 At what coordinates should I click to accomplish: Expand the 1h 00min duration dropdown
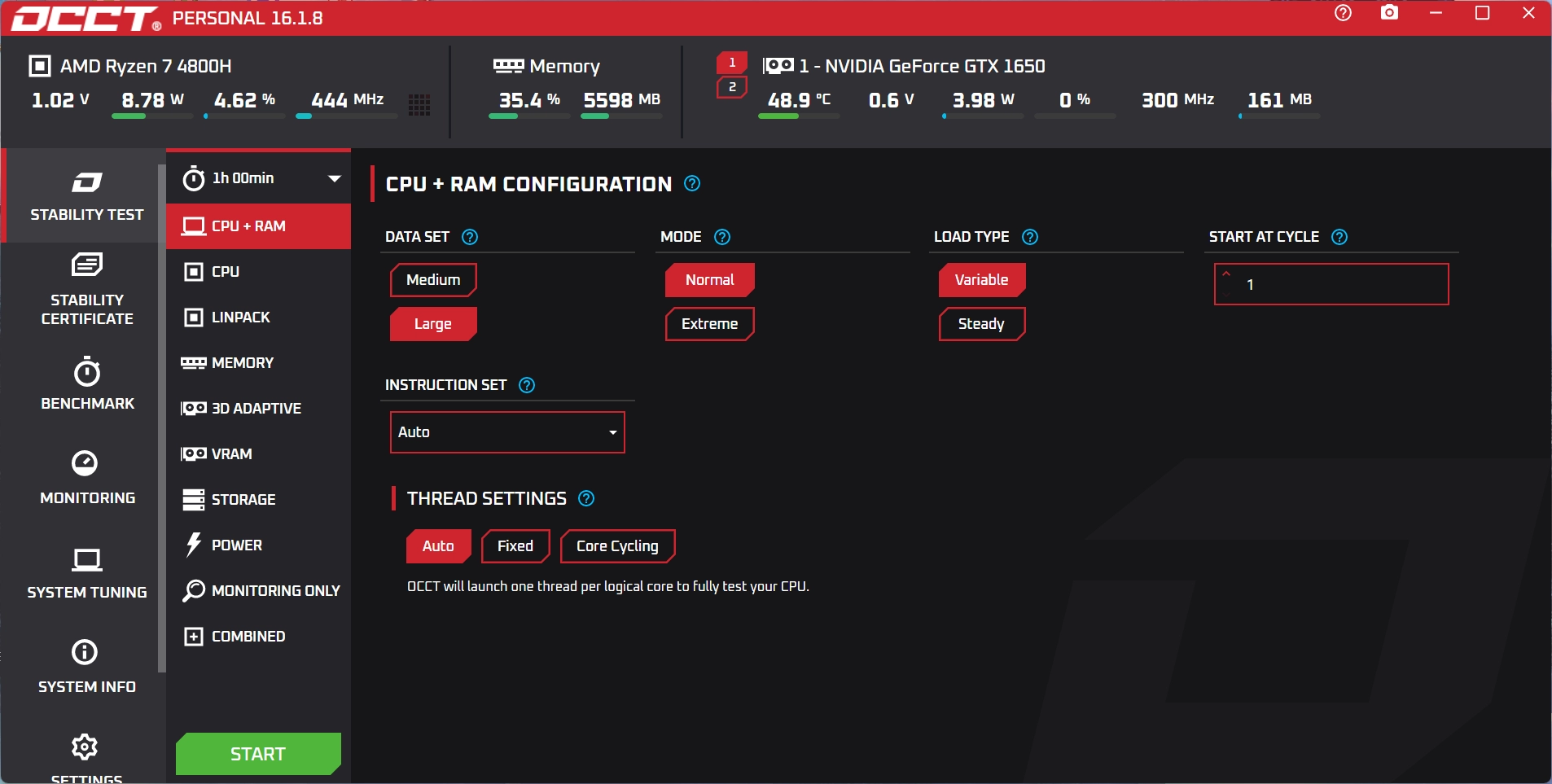259,178
